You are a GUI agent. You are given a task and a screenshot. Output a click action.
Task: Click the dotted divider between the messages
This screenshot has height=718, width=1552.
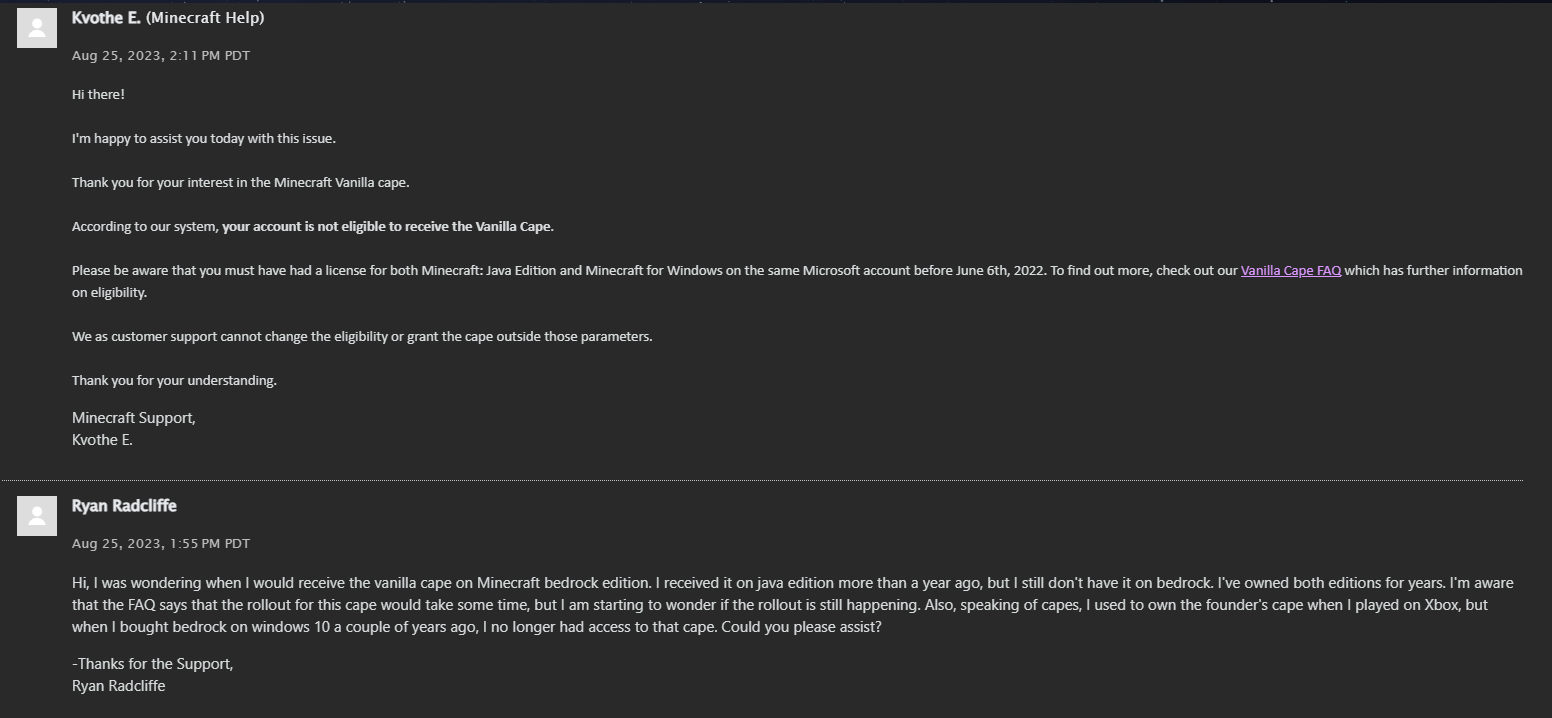(761, 480)
